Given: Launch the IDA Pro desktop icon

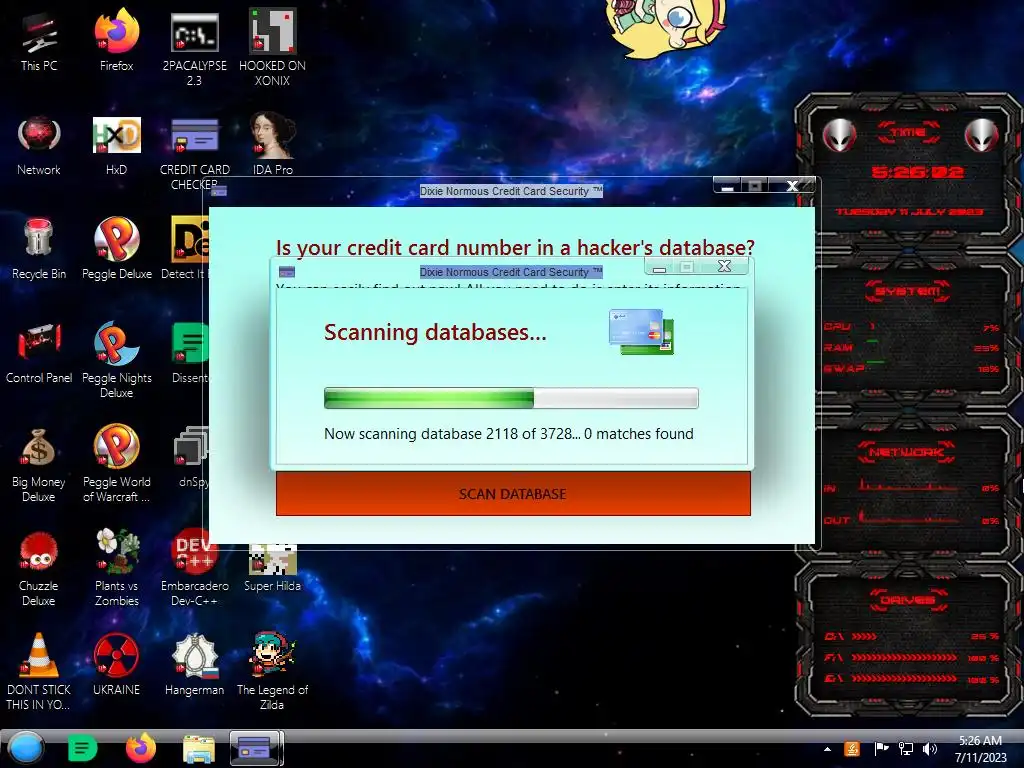Looking at the screenshot, I should coord(272,145).
